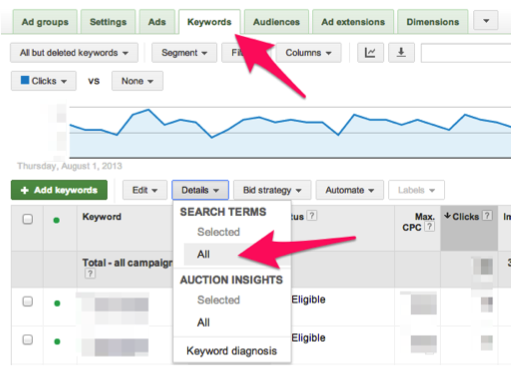This screenshot has height=366, width=512.
Task: Click Eligible status in second keyword row
Action: pyautogui.click(x=308, y=338)
